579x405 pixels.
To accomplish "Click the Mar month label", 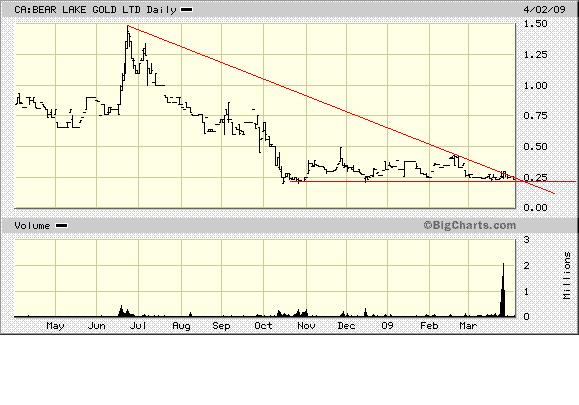I will click(468, 326).
